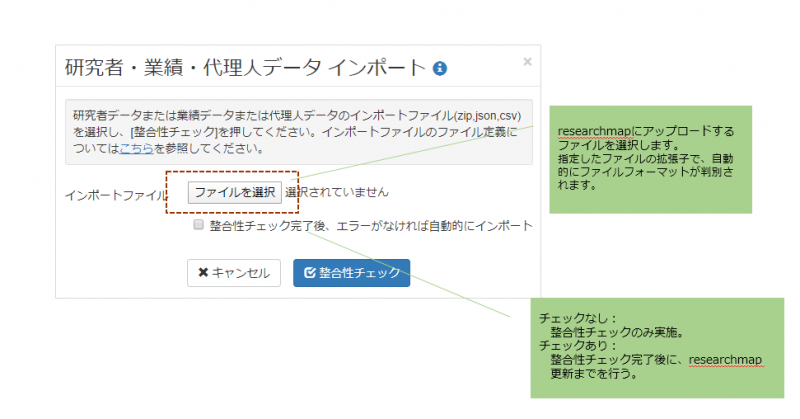Click the キャンセル button
The height and width of the screenshot is (419, 800).
pyautogui.click(x=234, y=273)
